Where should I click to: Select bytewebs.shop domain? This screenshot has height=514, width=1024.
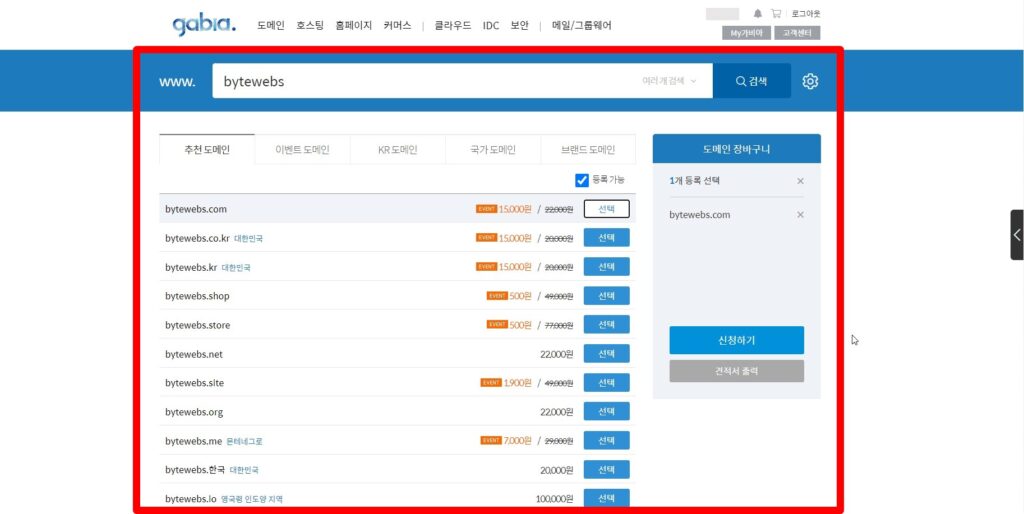(607, 296)
